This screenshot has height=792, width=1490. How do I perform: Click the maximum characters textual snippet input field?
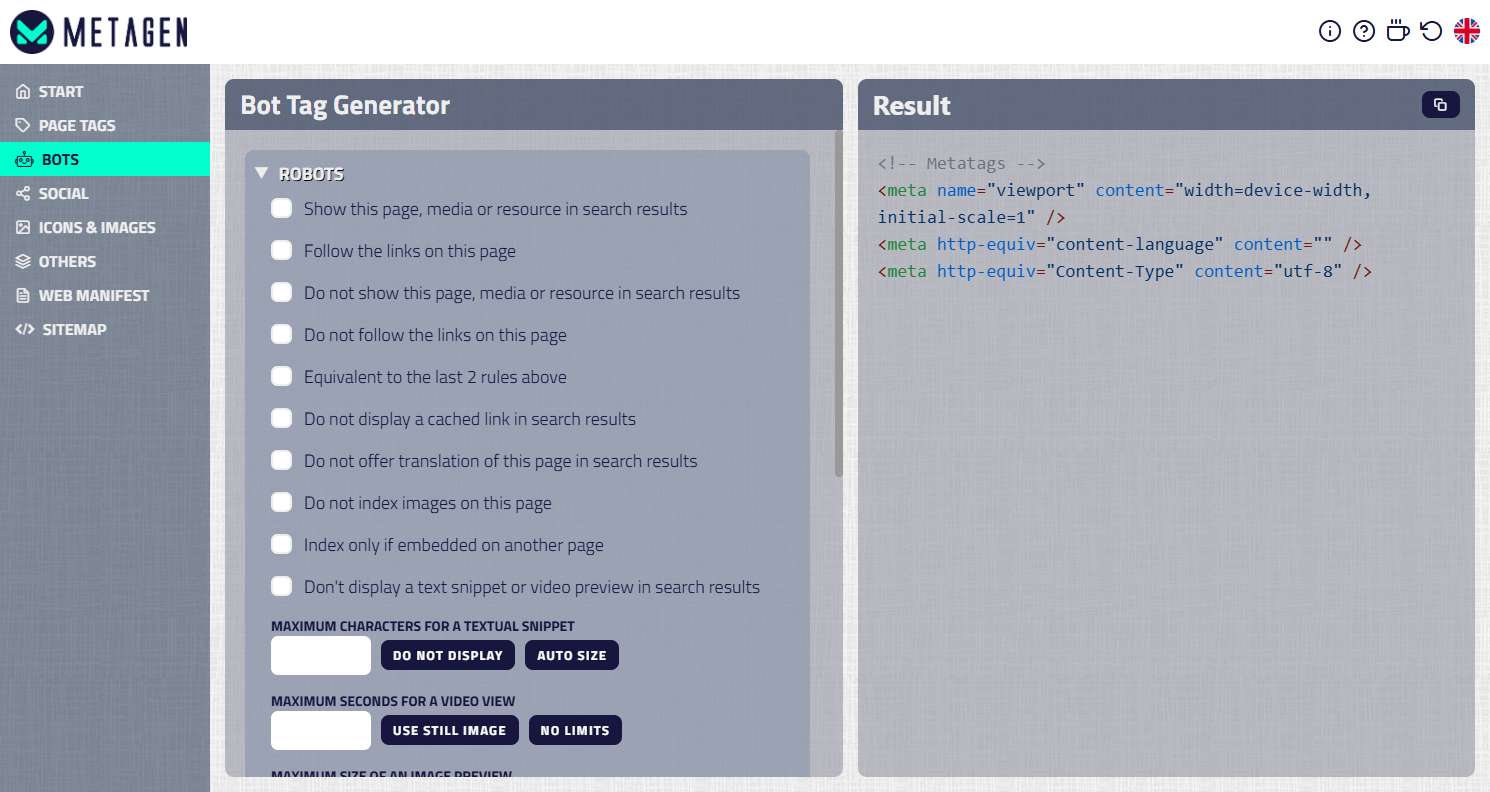tap(320, 655)
